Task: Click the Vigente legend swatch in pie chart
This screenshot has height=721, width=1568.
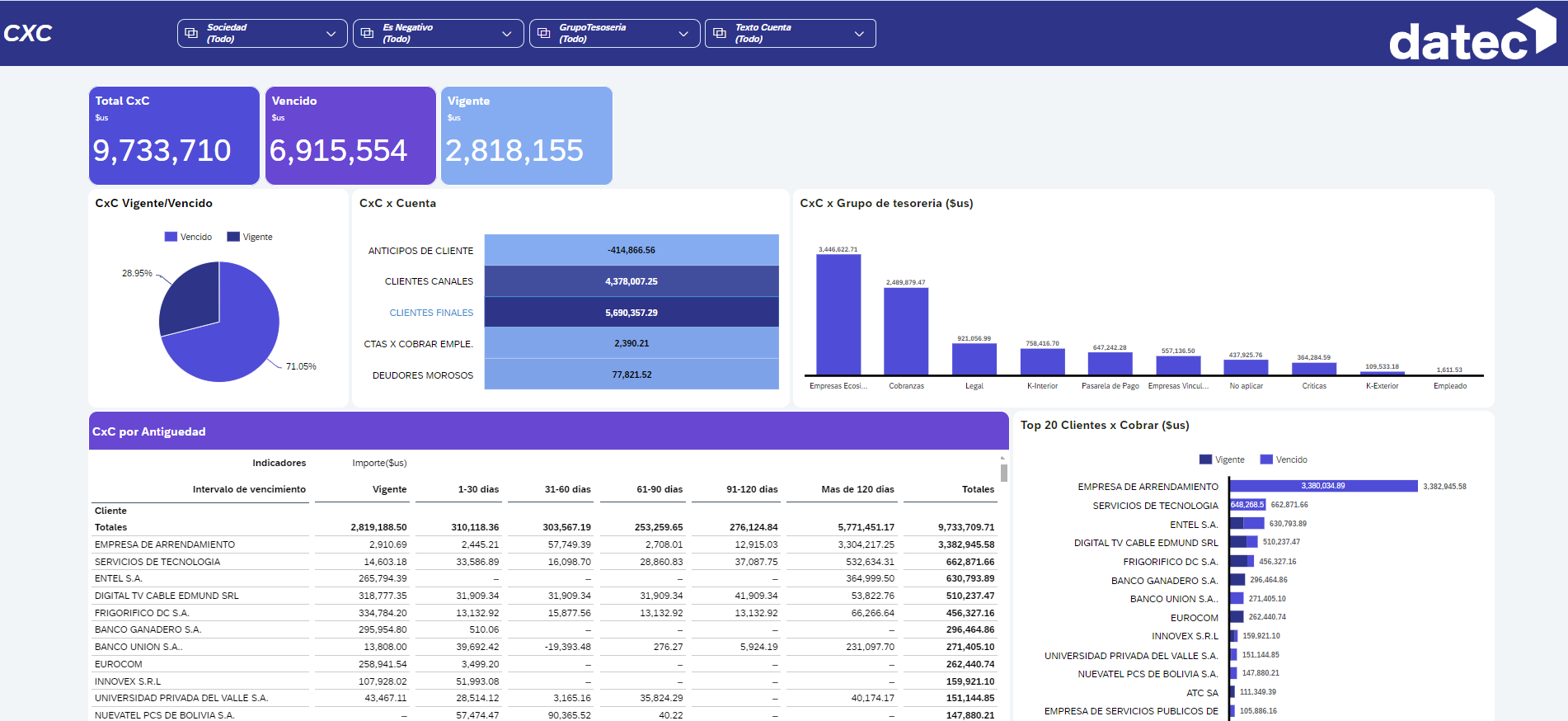Action: [x=233, y=237]
